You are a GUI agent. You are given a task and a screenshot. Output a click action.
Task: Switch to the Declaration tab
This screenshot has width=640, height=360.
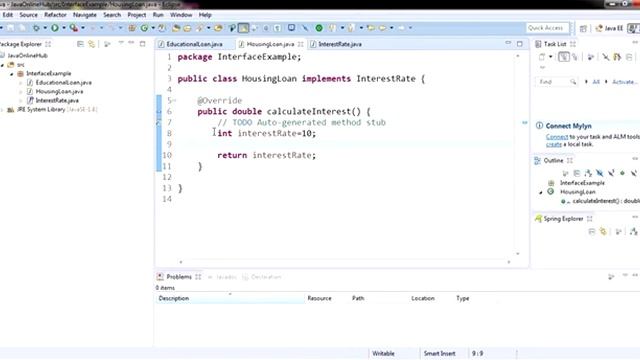262,277
